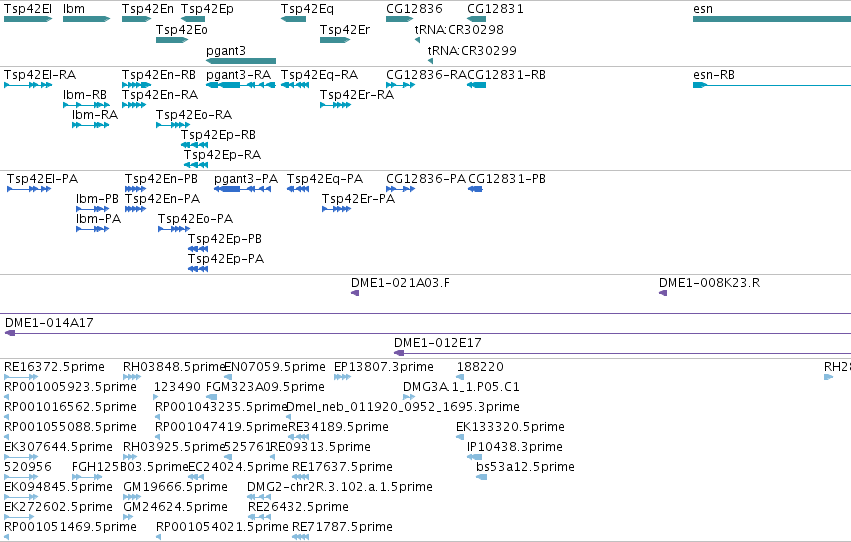Select protein Tsp42Eq-PA
851x542 pixels.
298,189
